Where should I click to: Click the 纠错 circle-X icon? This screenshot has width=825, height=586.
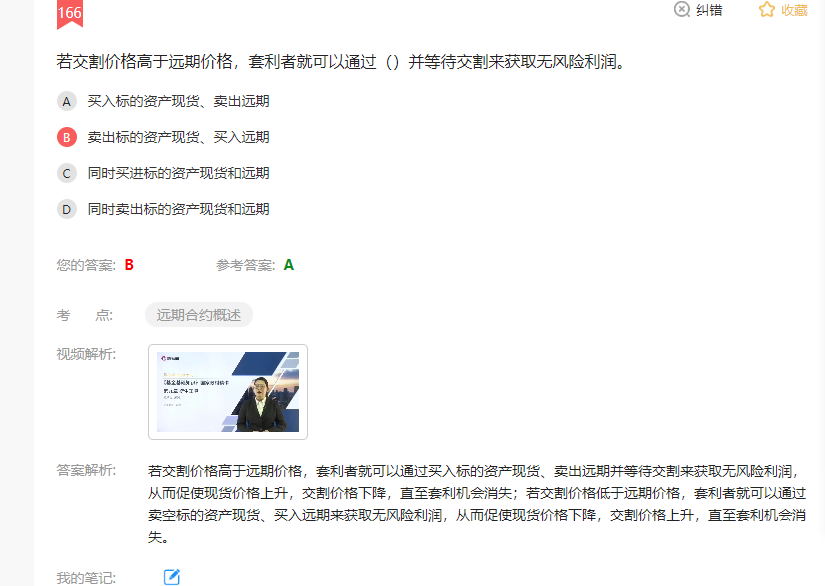pyautogui.click(x=682, y=10)
